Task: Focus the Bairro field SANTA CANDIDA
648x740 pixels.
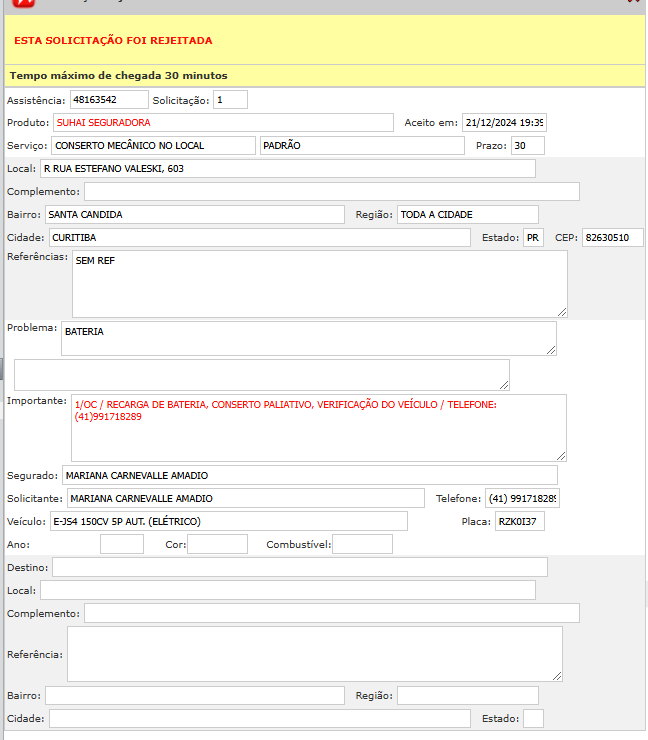Action: pos(194,214)
